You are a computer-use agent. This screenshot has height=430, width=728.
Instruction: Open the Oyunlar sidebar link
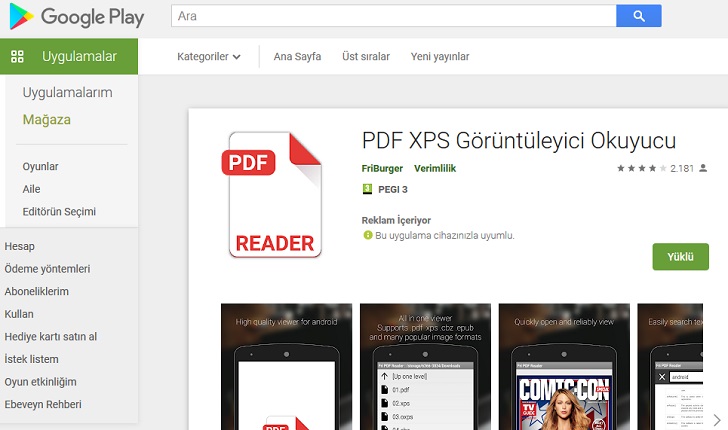pos(40,166)
